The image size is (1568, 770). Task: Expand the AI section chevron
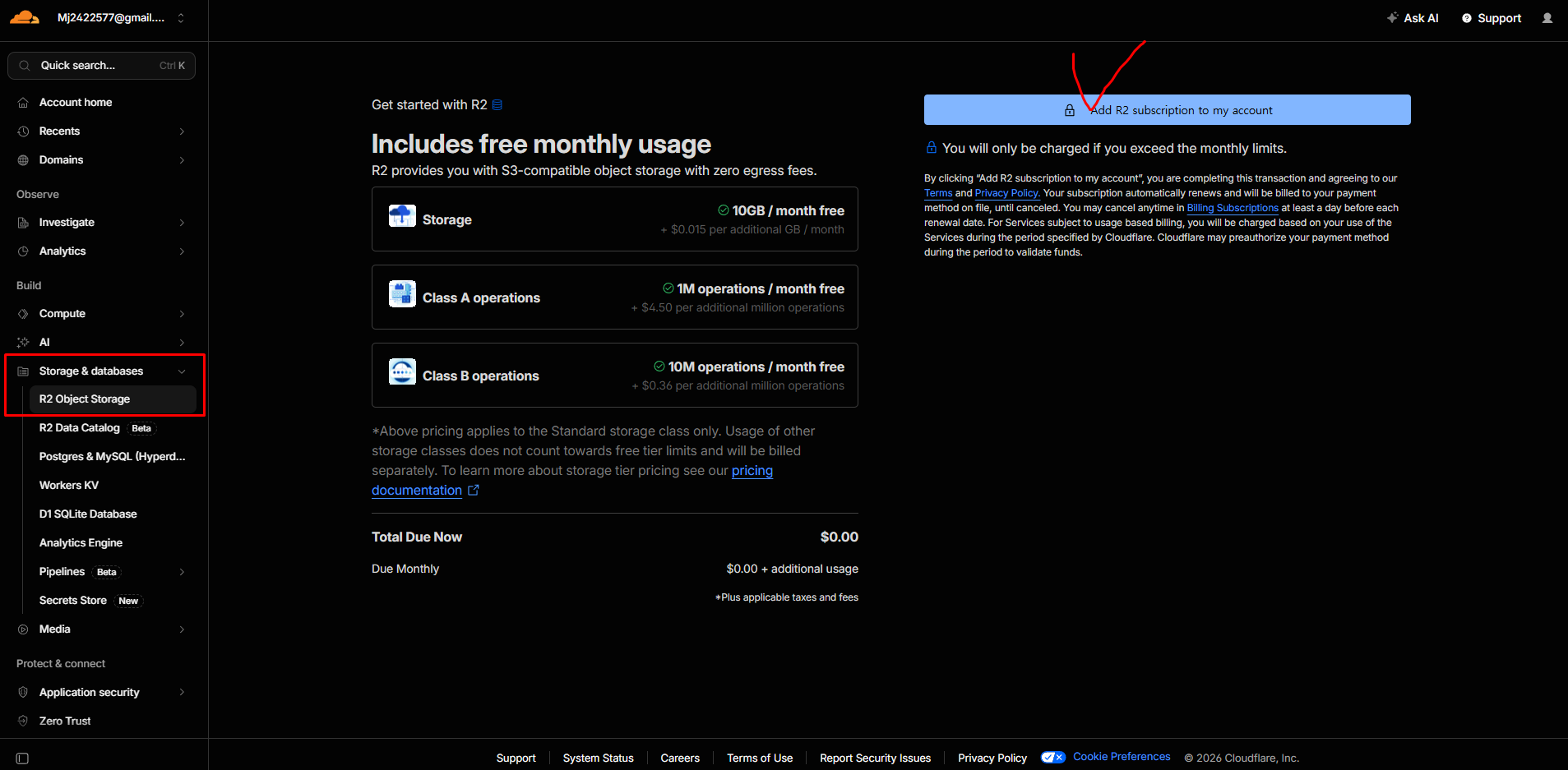[182, 343]
